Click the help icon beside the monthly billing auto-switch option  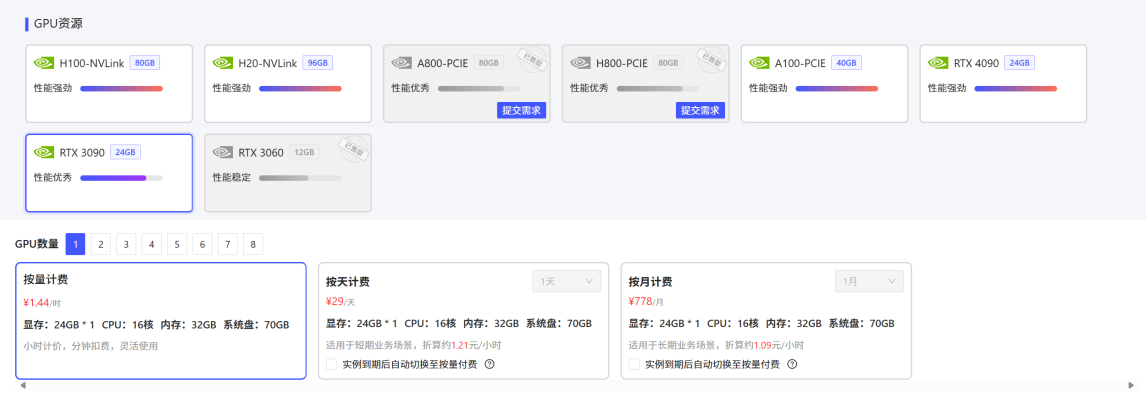pos(792,364)
